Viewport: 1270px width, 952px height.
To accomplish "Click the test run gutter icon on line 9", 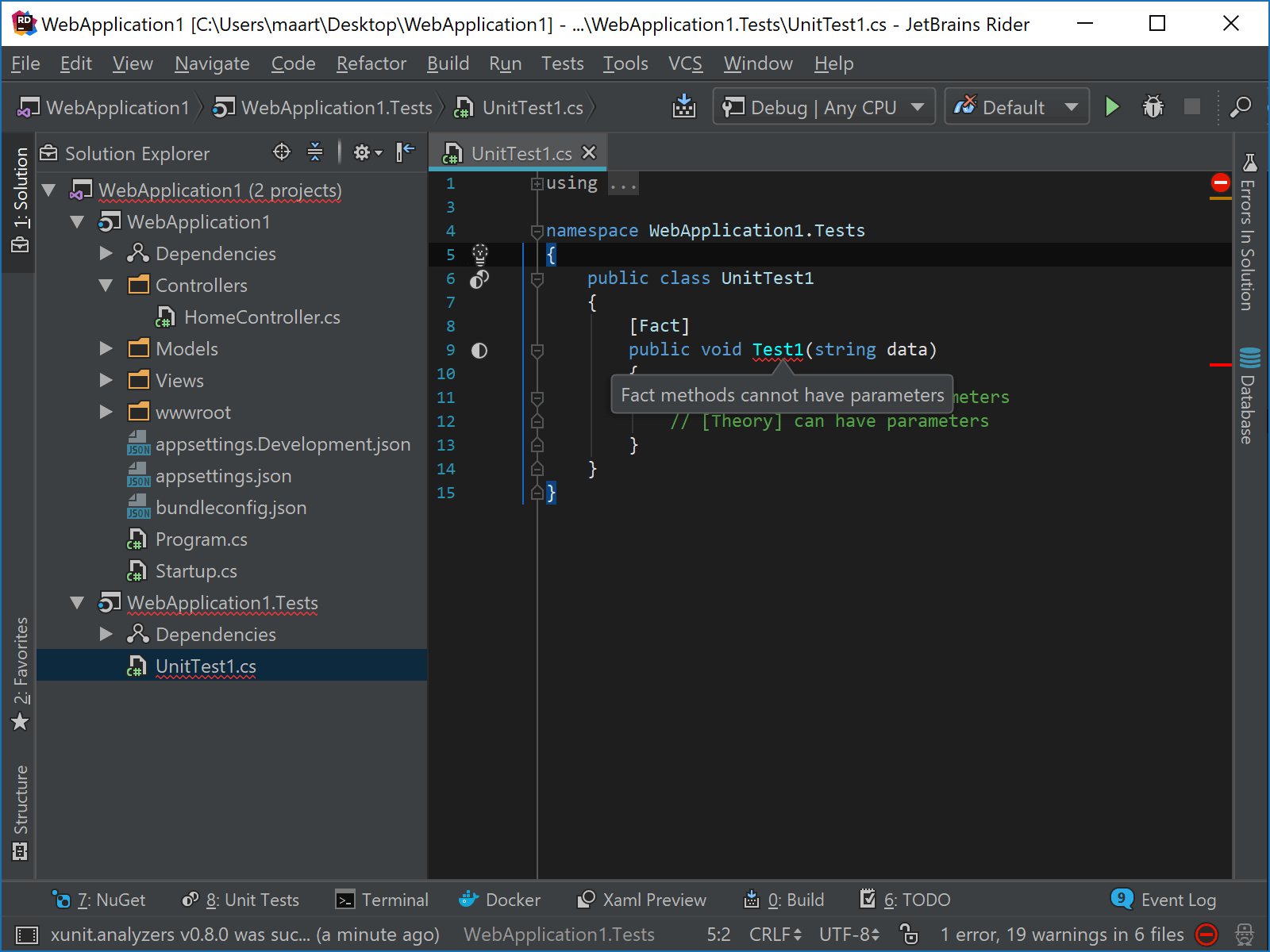I will coord(479,350).
